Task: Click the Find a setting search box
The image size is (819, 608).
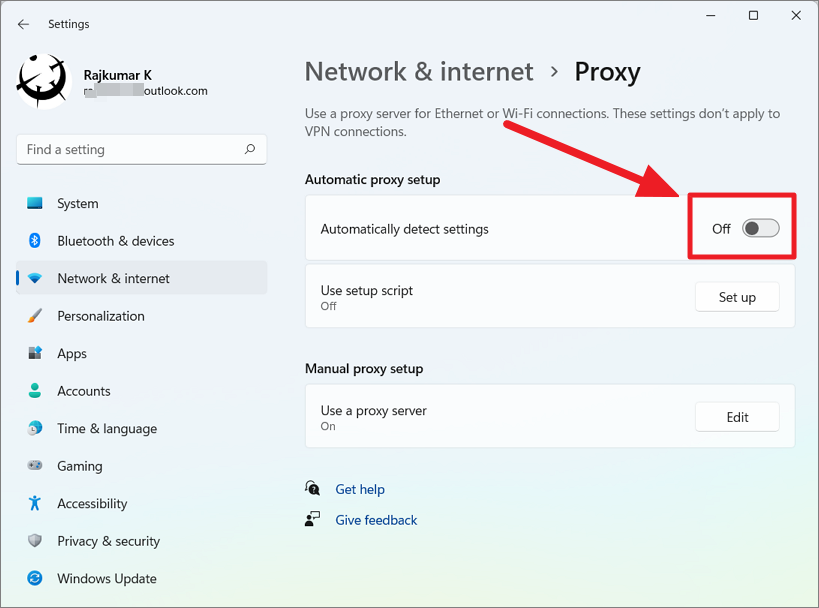Action: [x=142, y=149]
